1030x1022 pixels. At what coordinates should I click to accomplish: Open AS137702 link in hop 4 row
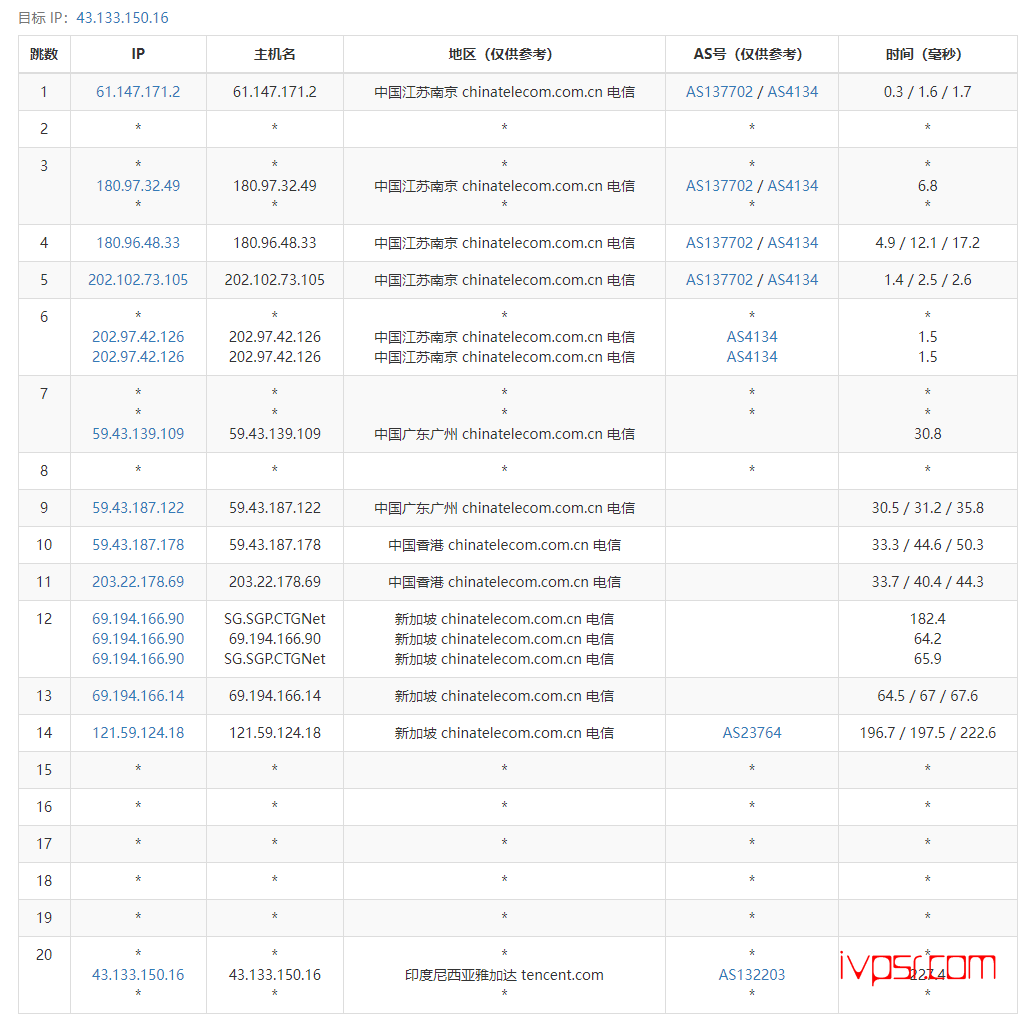[719, 243]
